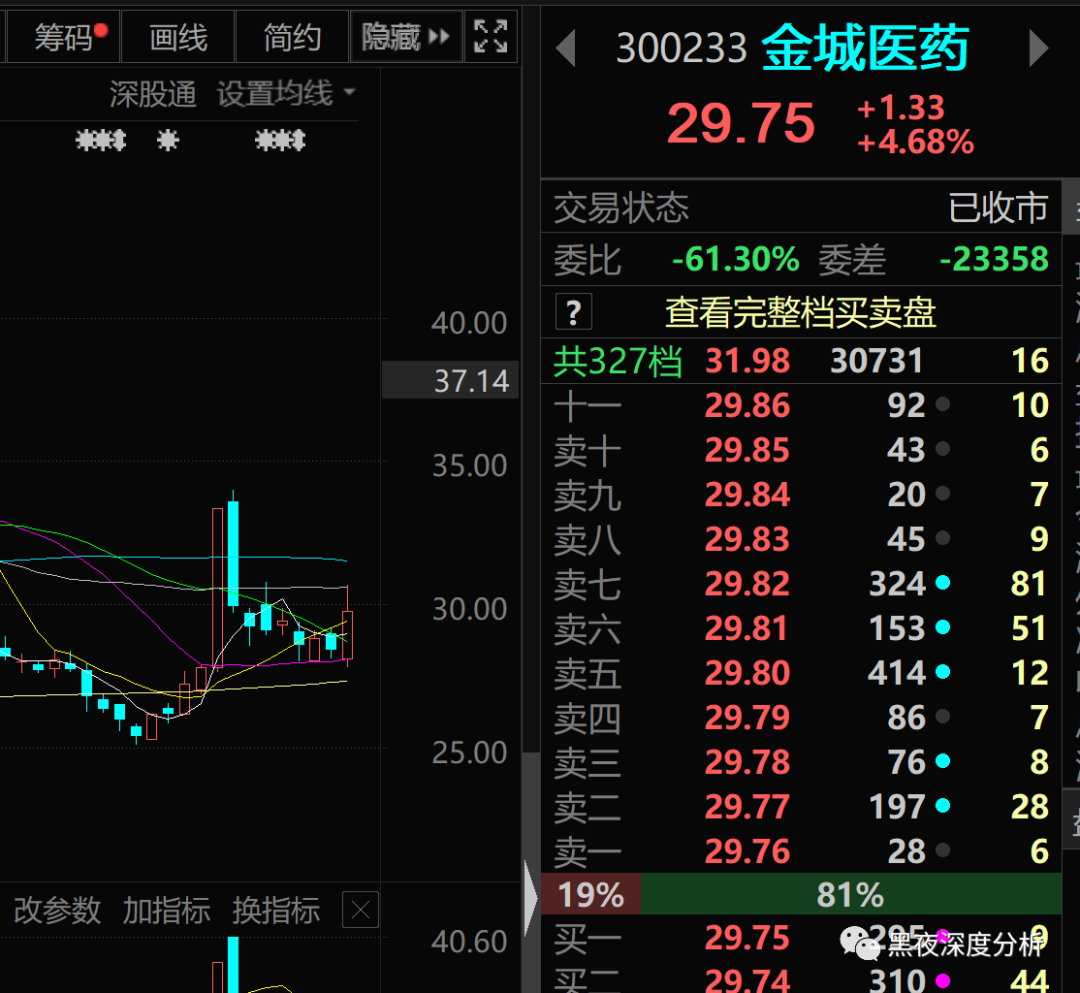The height and width of the screenshot is (993, 1080).
Task: Close the indicator panel with X icon
Action: pos(361,910)
